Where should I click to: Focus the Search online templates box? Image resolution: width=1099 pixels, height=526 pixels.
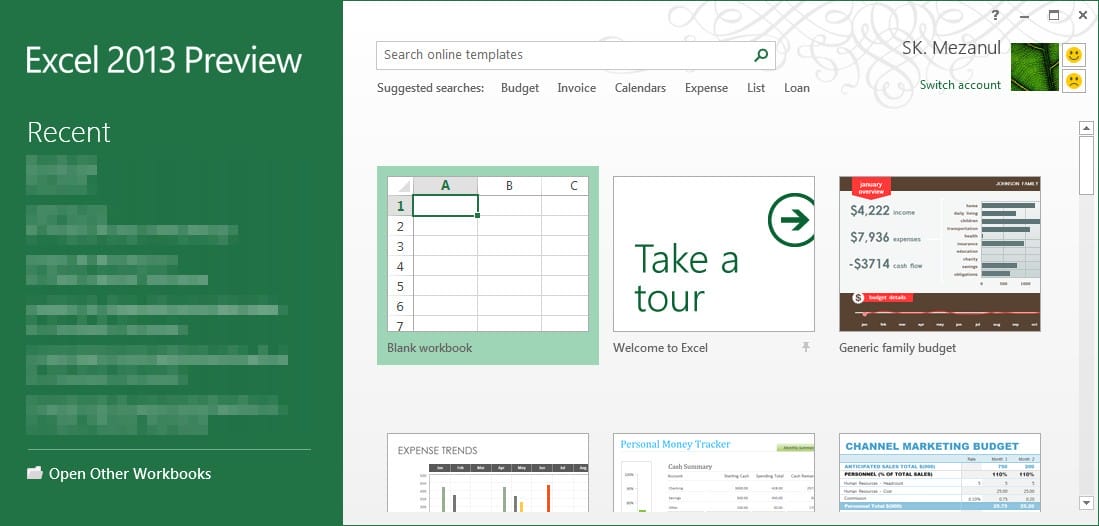coord(575,55)
